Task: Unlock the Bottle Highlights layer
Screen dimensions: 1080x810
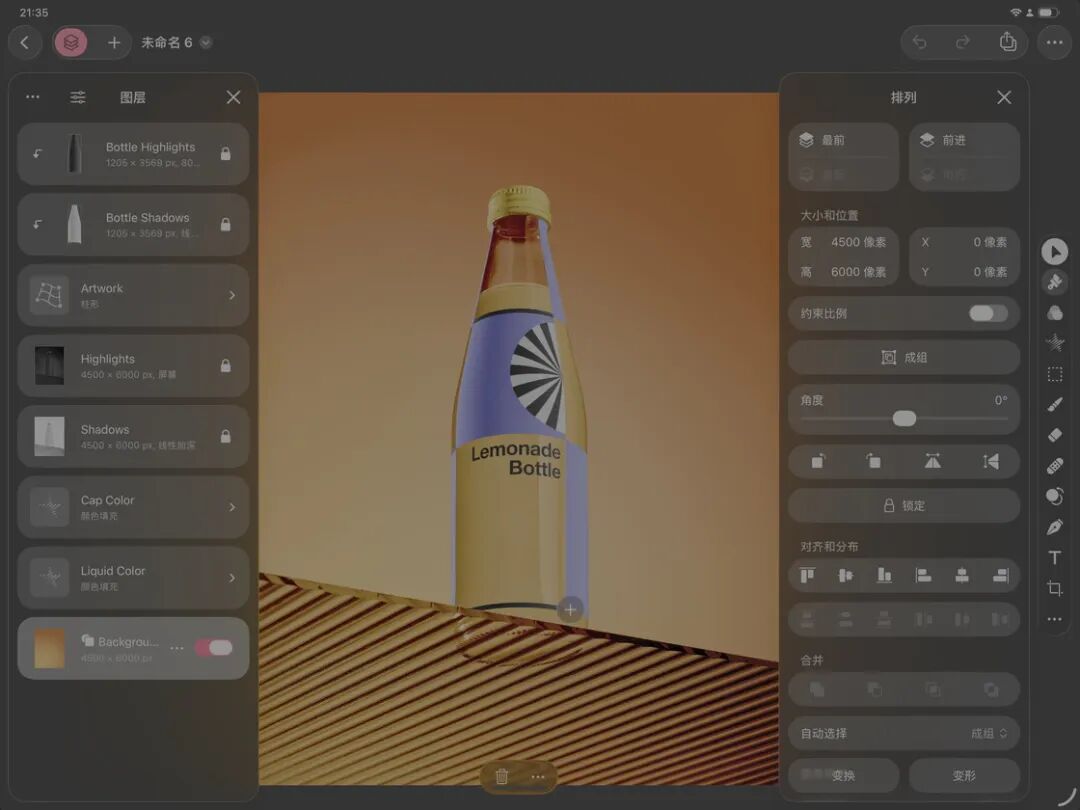Action: click(x=225, y=154)
